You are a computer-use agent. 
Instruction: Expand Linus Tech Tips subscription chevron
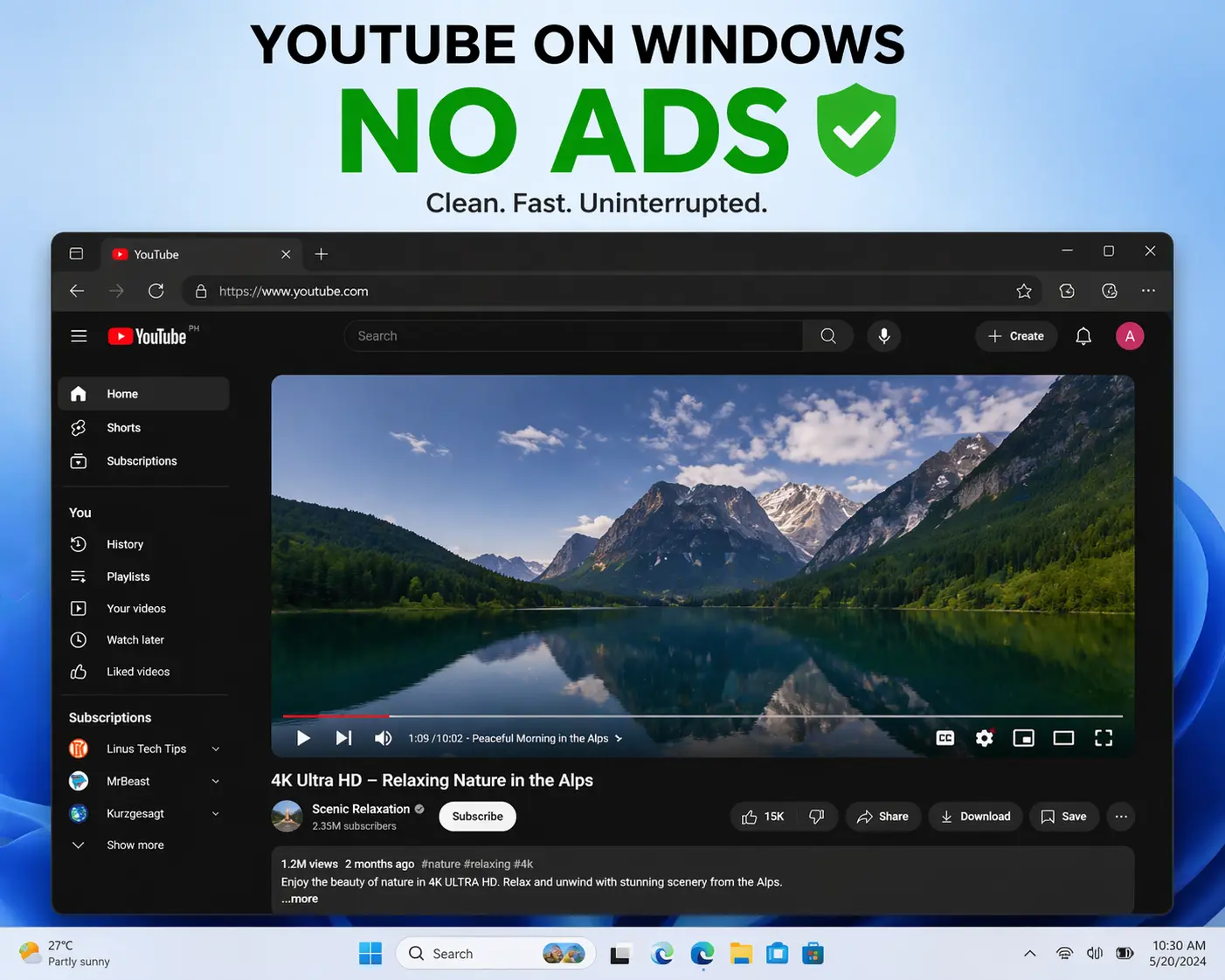tap(216, 749)
